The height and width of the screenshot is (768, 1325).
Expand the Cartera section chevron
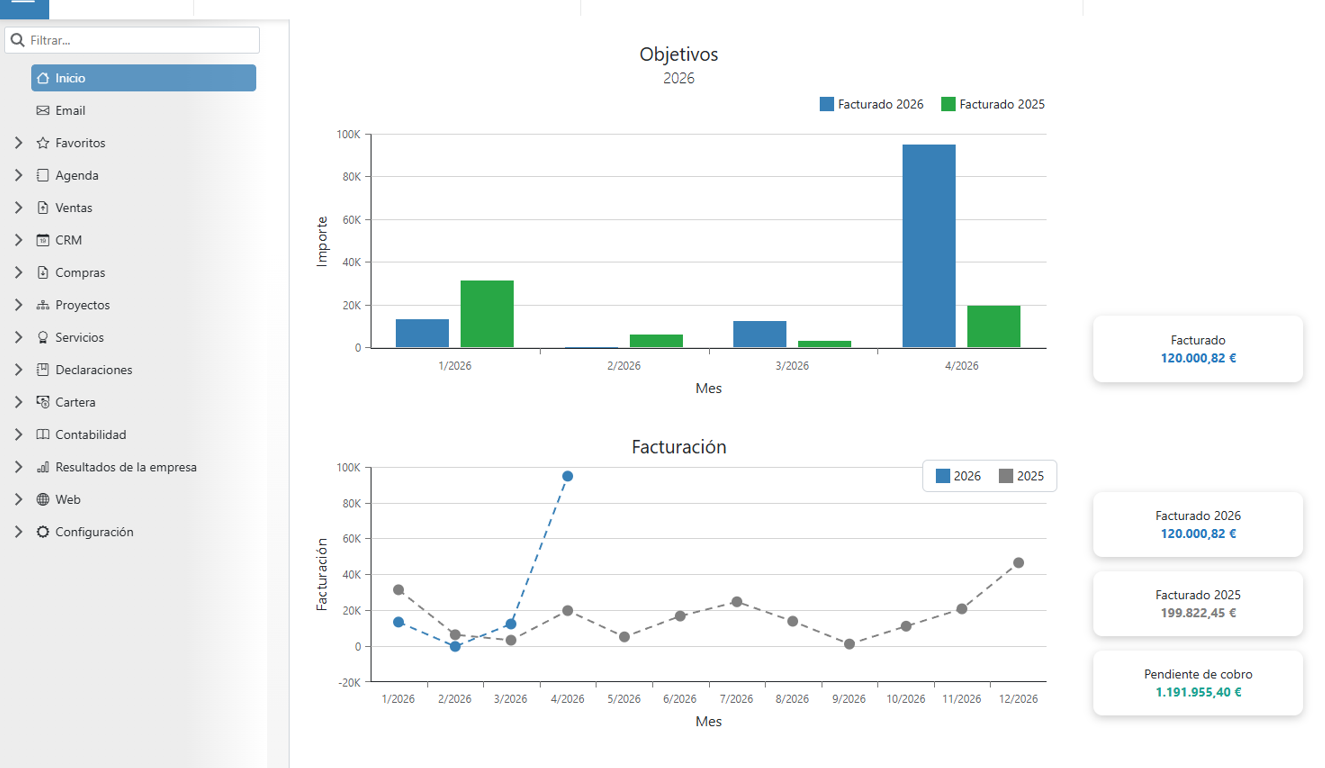18,402
